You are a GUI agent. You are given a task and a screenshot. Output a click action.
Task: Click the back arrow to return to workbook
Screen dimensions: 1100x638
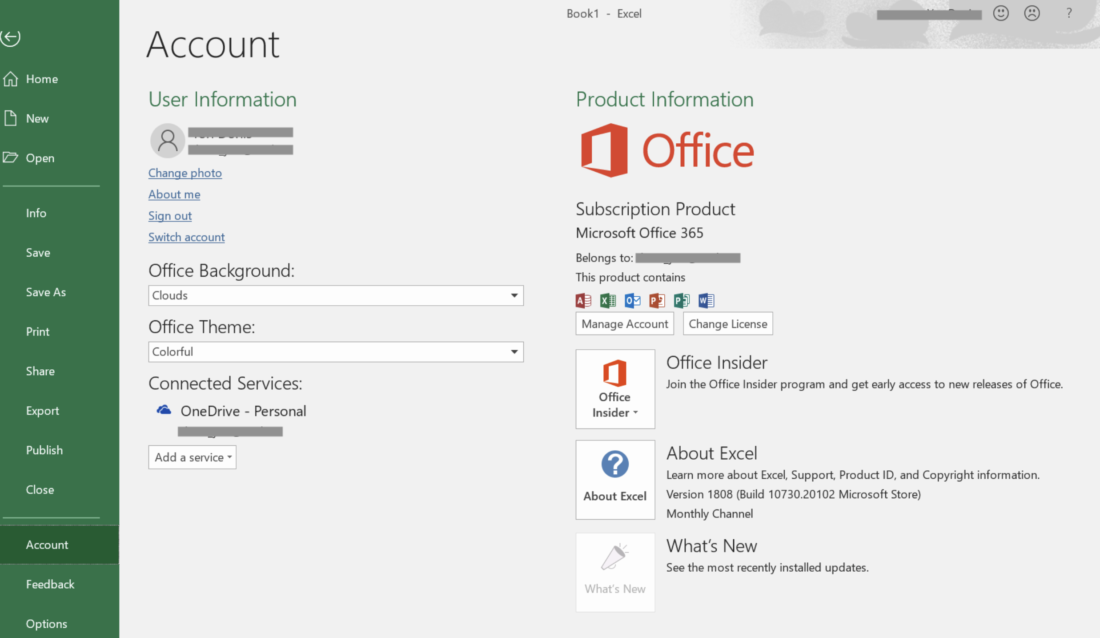tap(11, 38)
